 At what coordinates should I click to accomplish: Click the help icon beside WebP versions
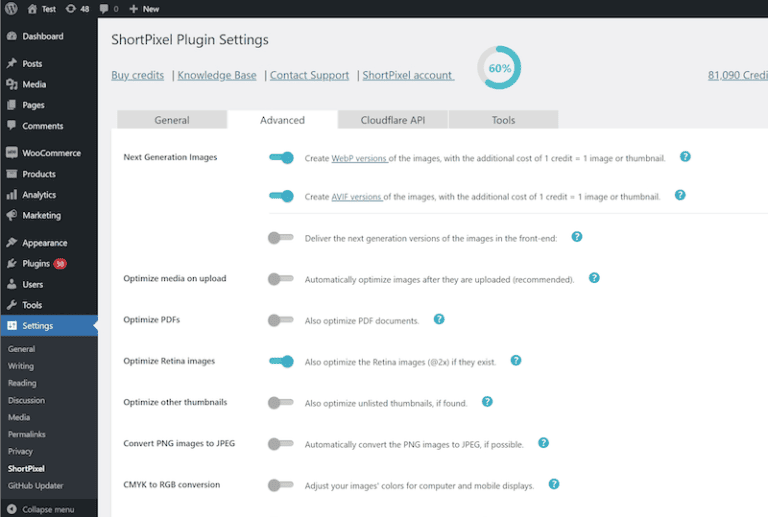(685, 157)
